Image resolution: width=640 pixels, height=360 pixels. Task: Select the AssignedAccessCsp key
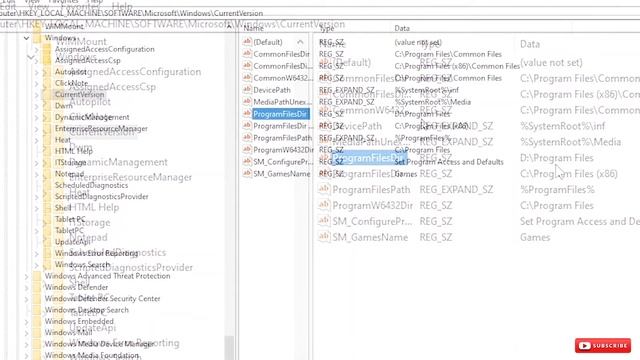point(88,60)
